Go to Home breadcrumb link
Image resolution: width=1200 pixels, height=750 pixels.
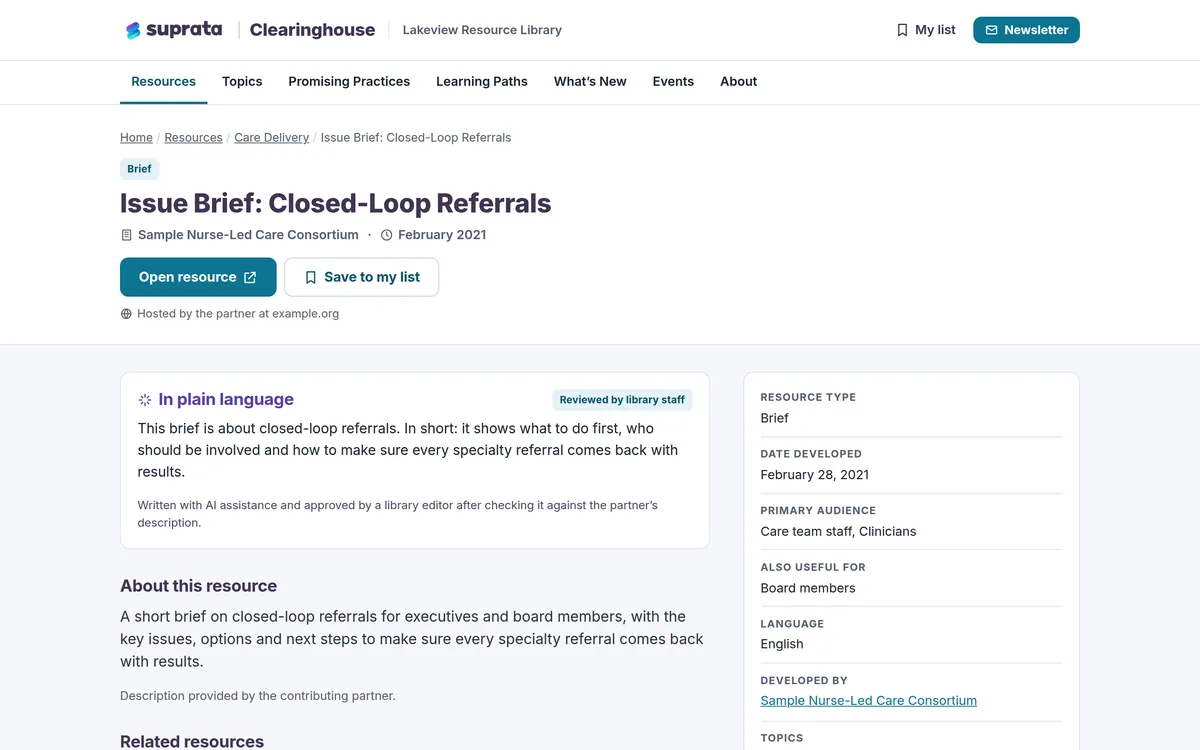coord(136,138)
